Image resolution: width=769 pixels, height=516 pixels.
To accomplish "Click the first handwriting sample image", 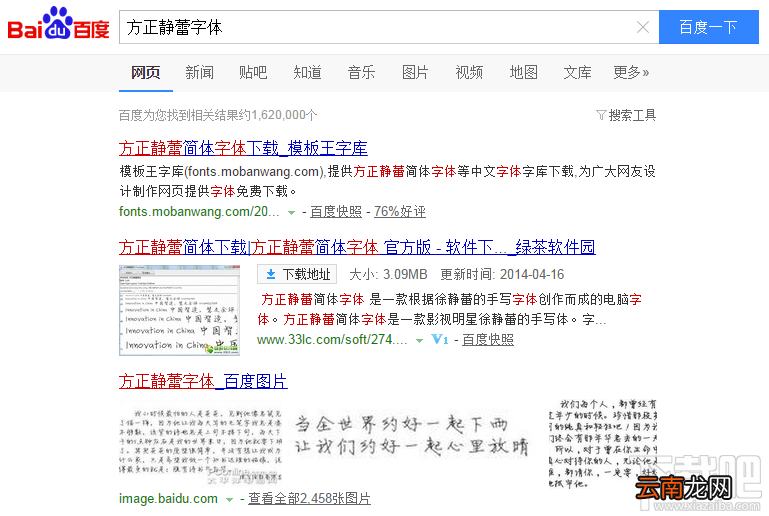I will (201, 442).
